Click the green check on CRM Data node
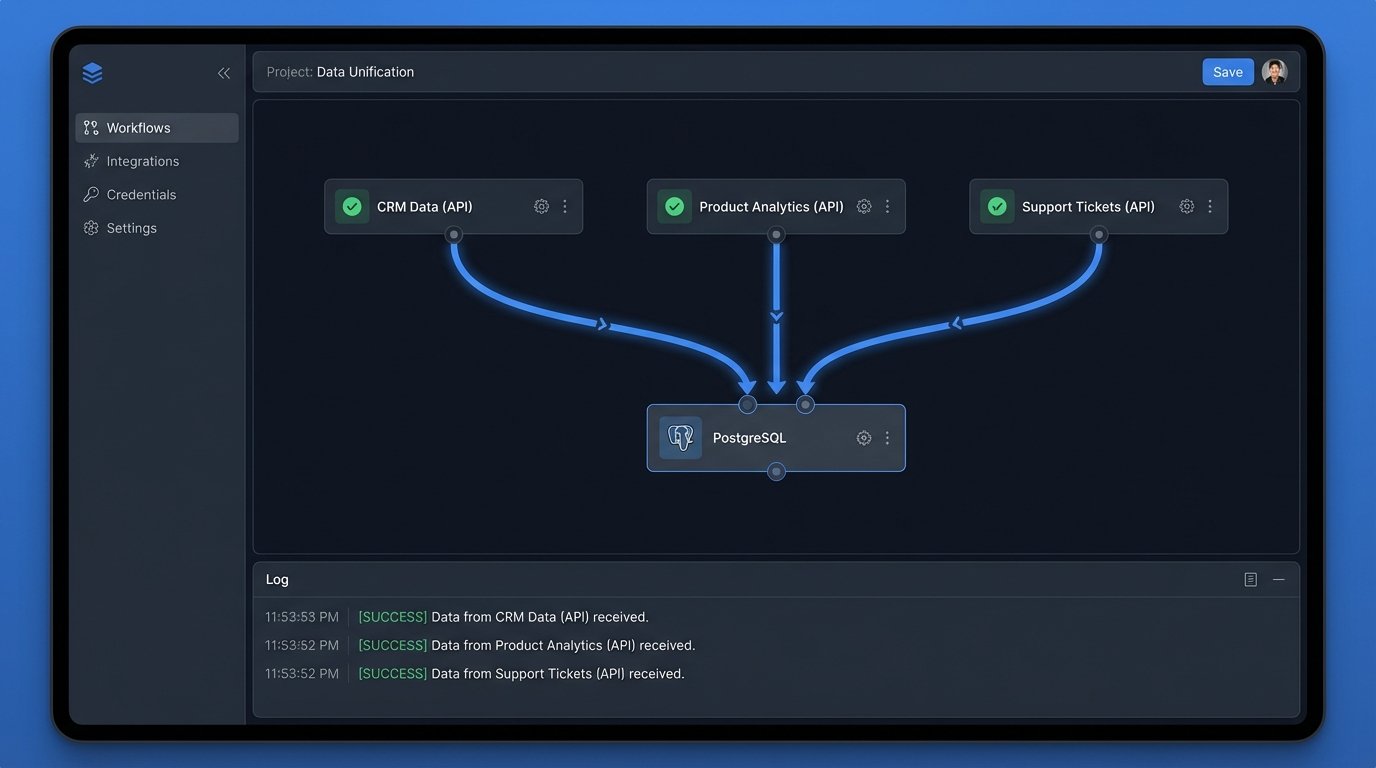 point(352,207)
